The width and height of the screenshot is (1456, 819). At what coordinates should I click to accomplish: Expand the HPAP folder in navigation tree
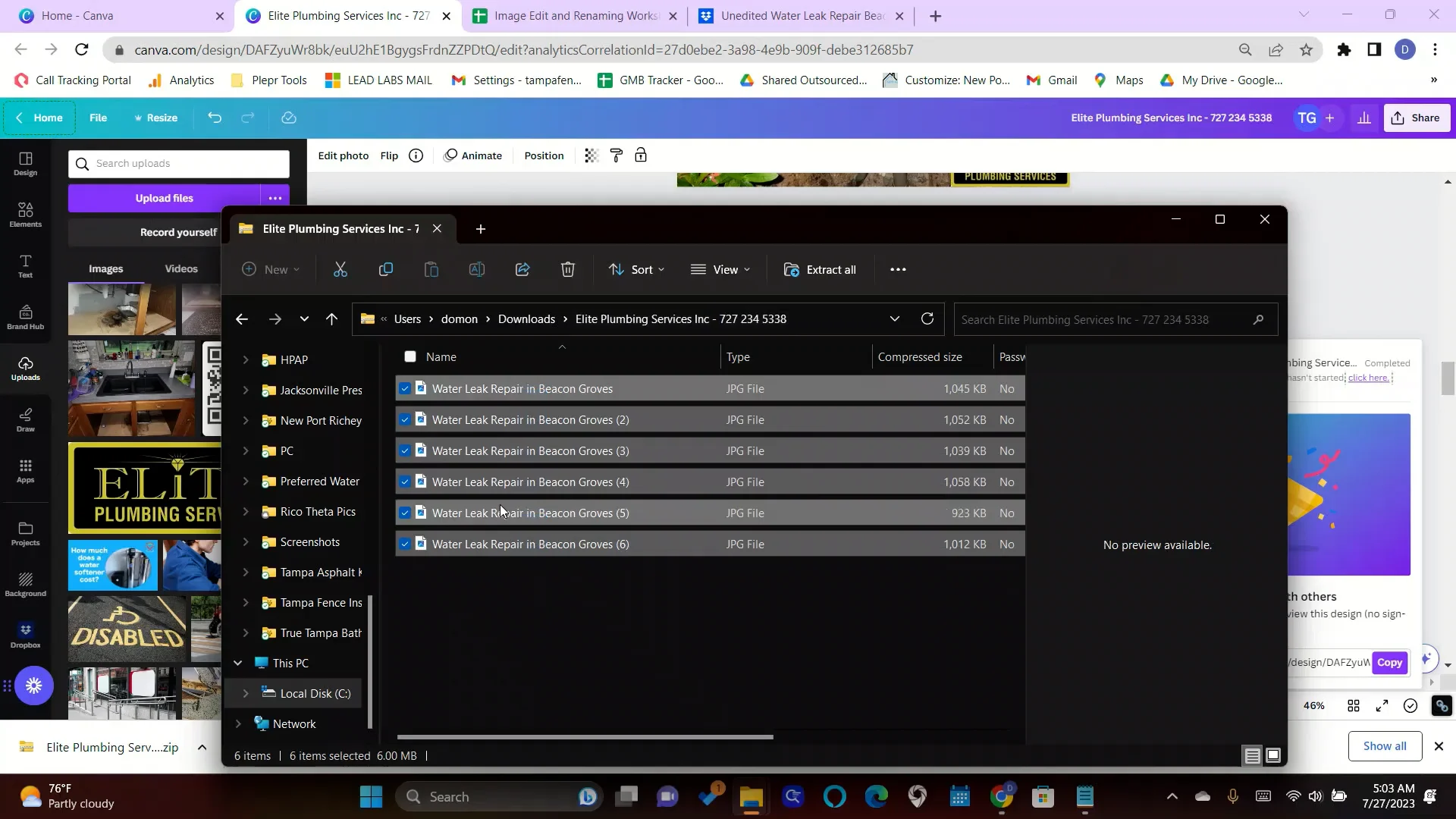pyautogui.click(x=246, y=359)
